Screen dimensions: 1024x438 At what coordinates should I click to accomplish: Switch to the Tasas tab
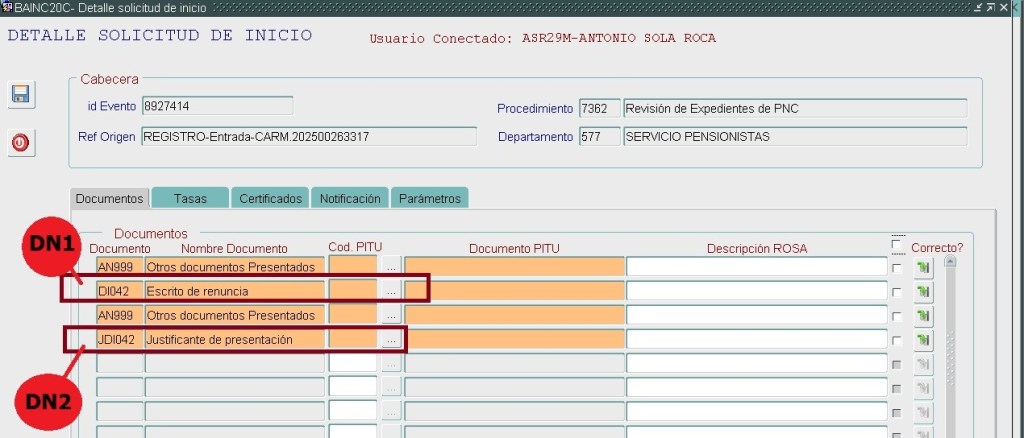pyautogui.click(x=190, y=198)
